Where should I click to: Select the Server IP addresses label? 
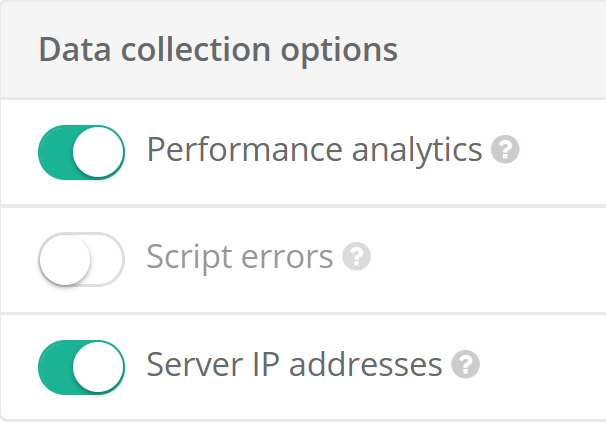click(x=294, y=364)
